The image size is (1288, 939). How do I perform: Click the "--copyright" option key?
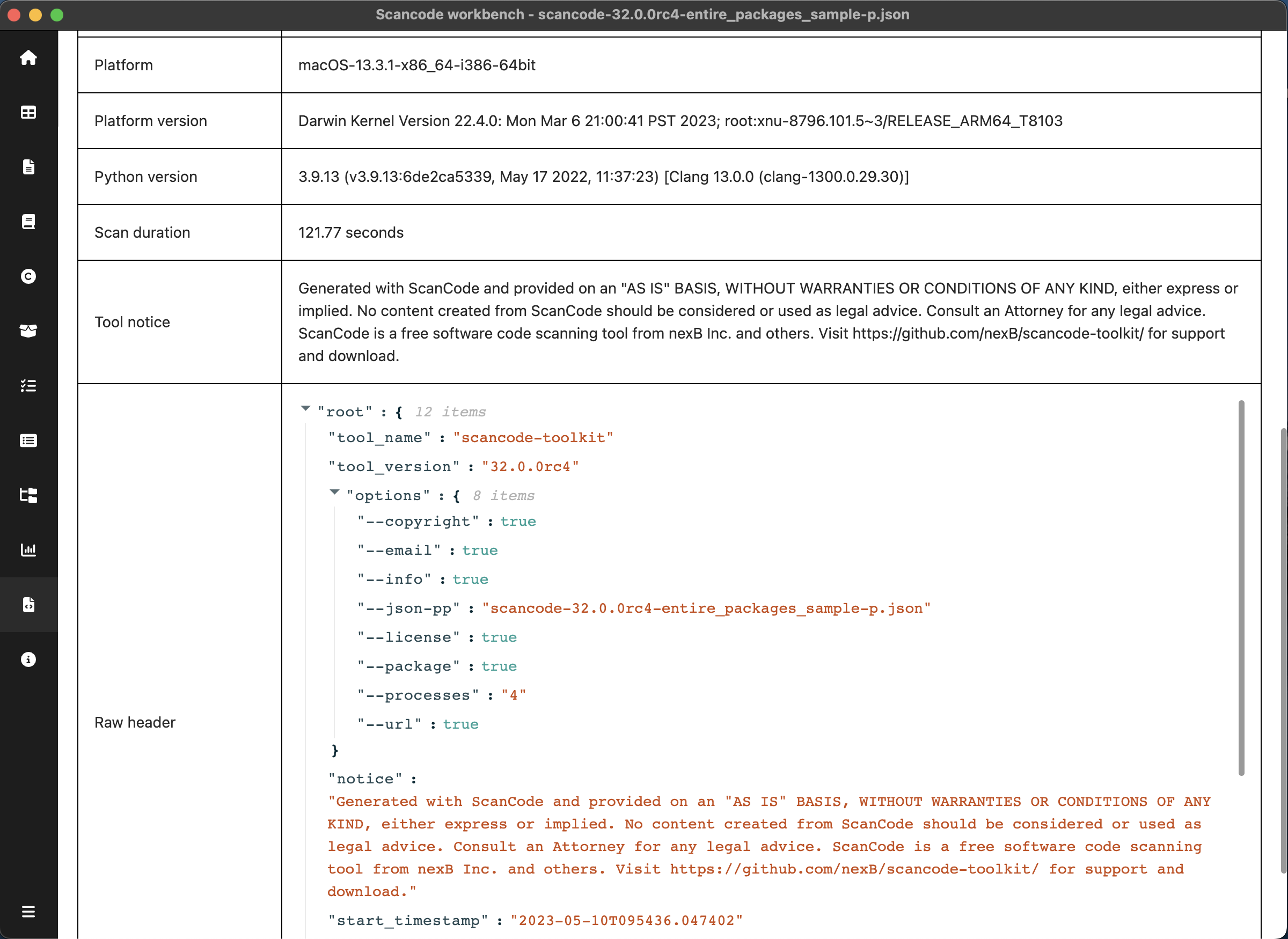(x=418, y=522)
